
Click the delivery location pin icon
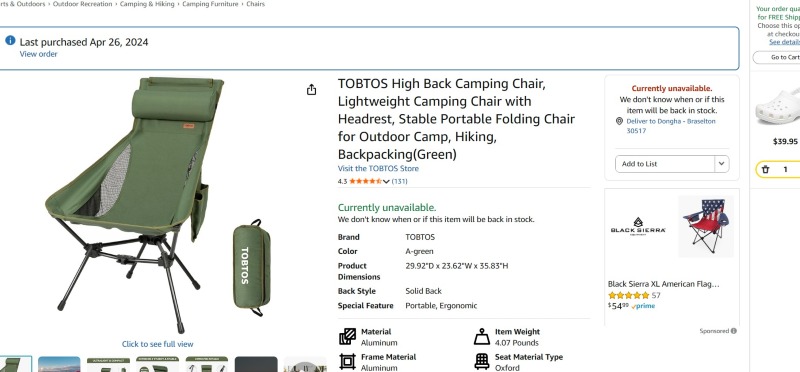coord(619,121)
